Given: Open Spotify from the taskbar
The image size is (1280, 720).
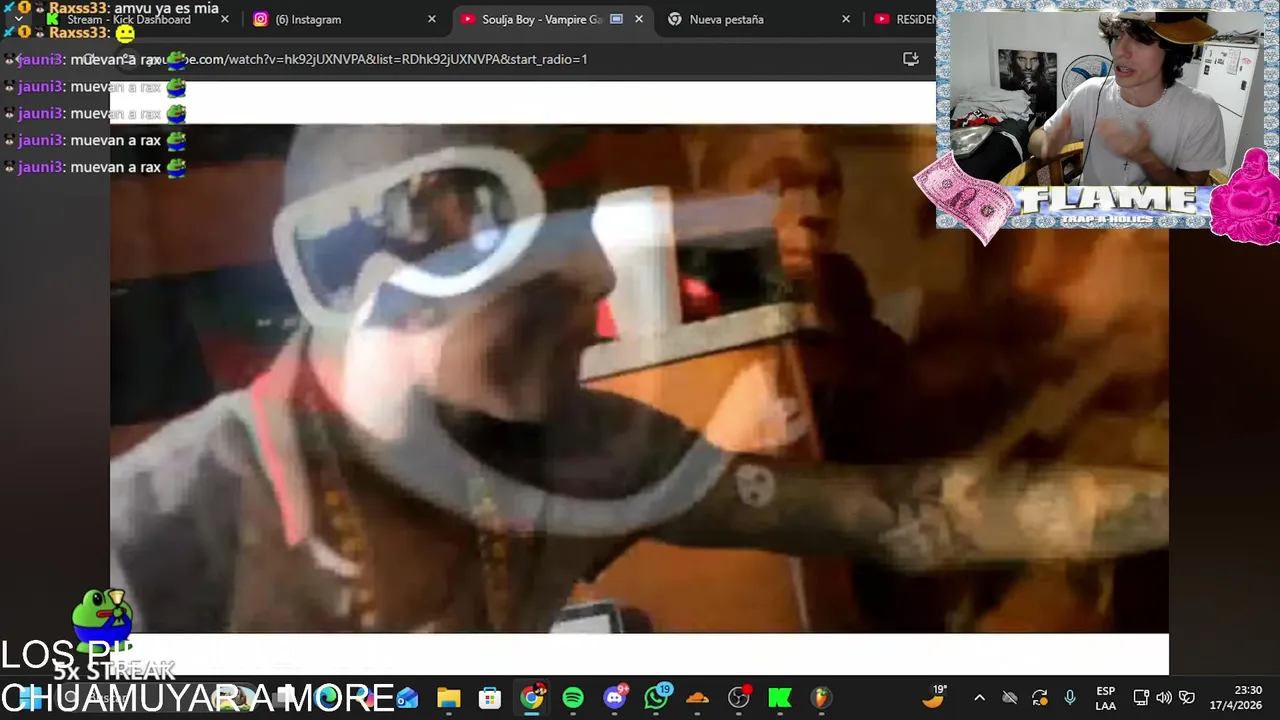Looking at the screenshot, I should [573, 698].
